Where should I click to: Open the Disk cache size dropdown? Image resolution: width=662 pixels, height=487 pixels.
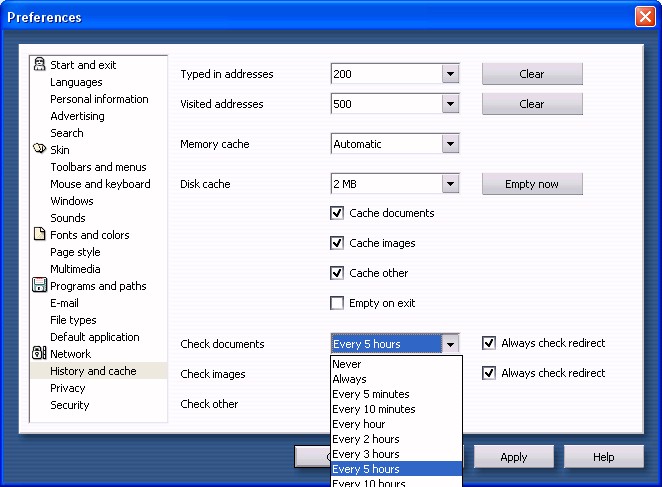point(450,184)
